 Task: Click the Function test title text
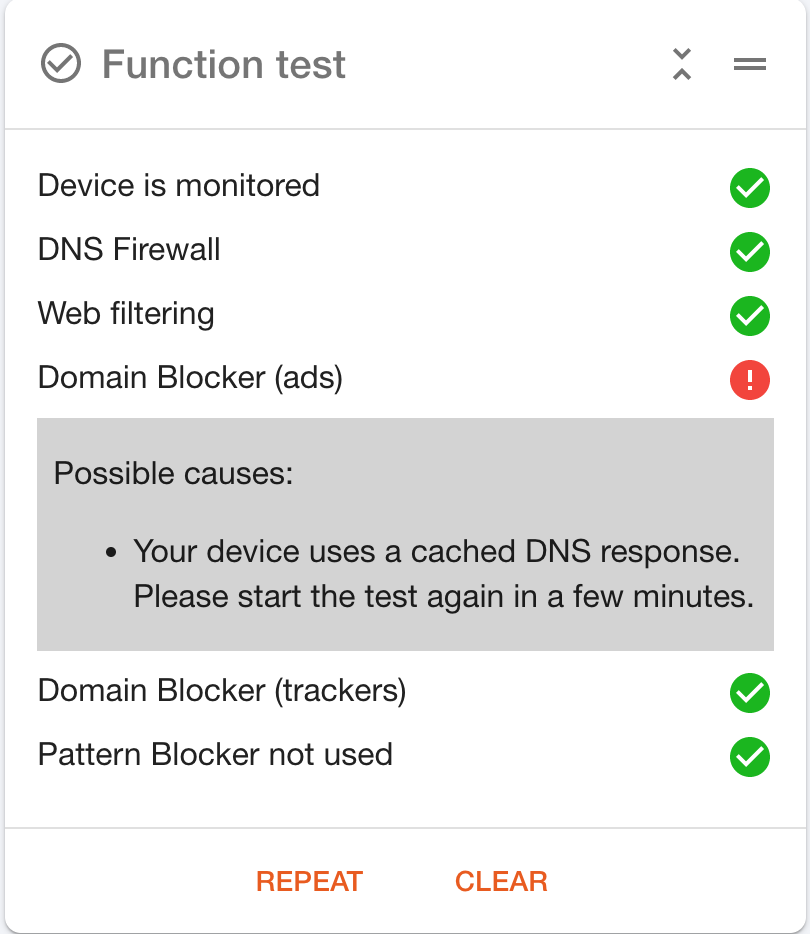click(x=224, y=64)
